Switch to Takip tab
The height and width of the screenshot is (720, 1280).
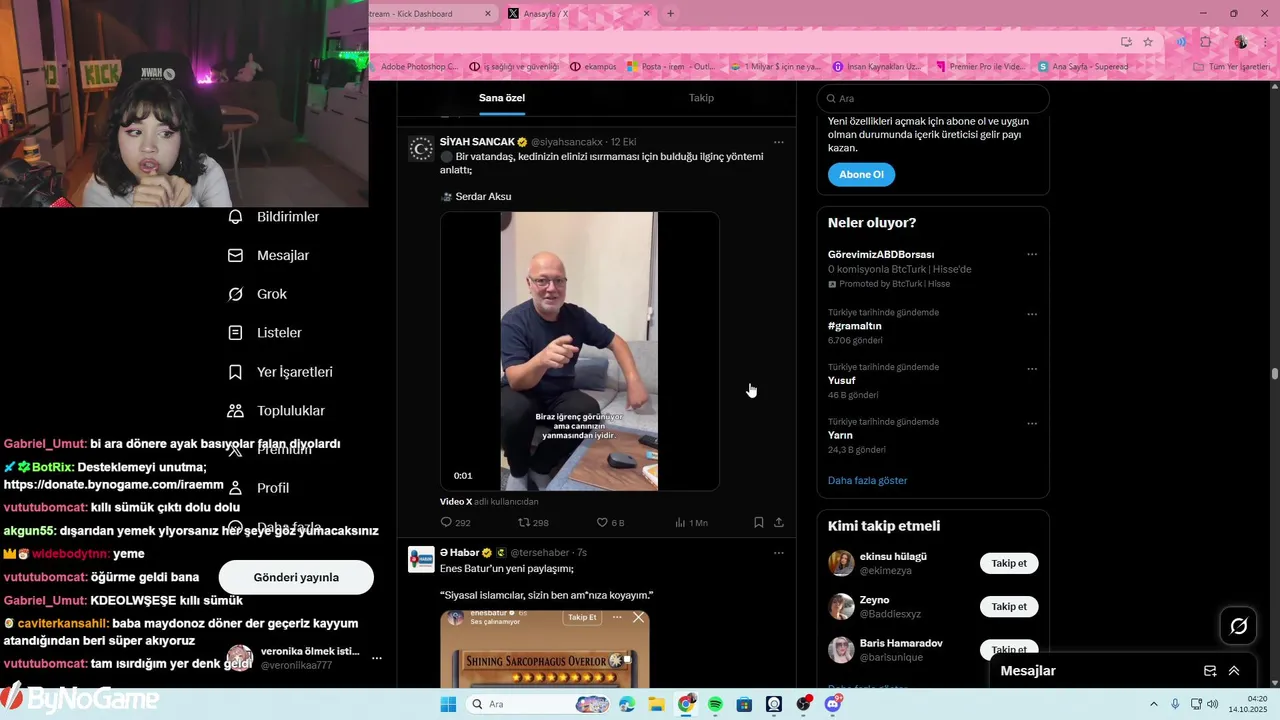tap(701, 98)
